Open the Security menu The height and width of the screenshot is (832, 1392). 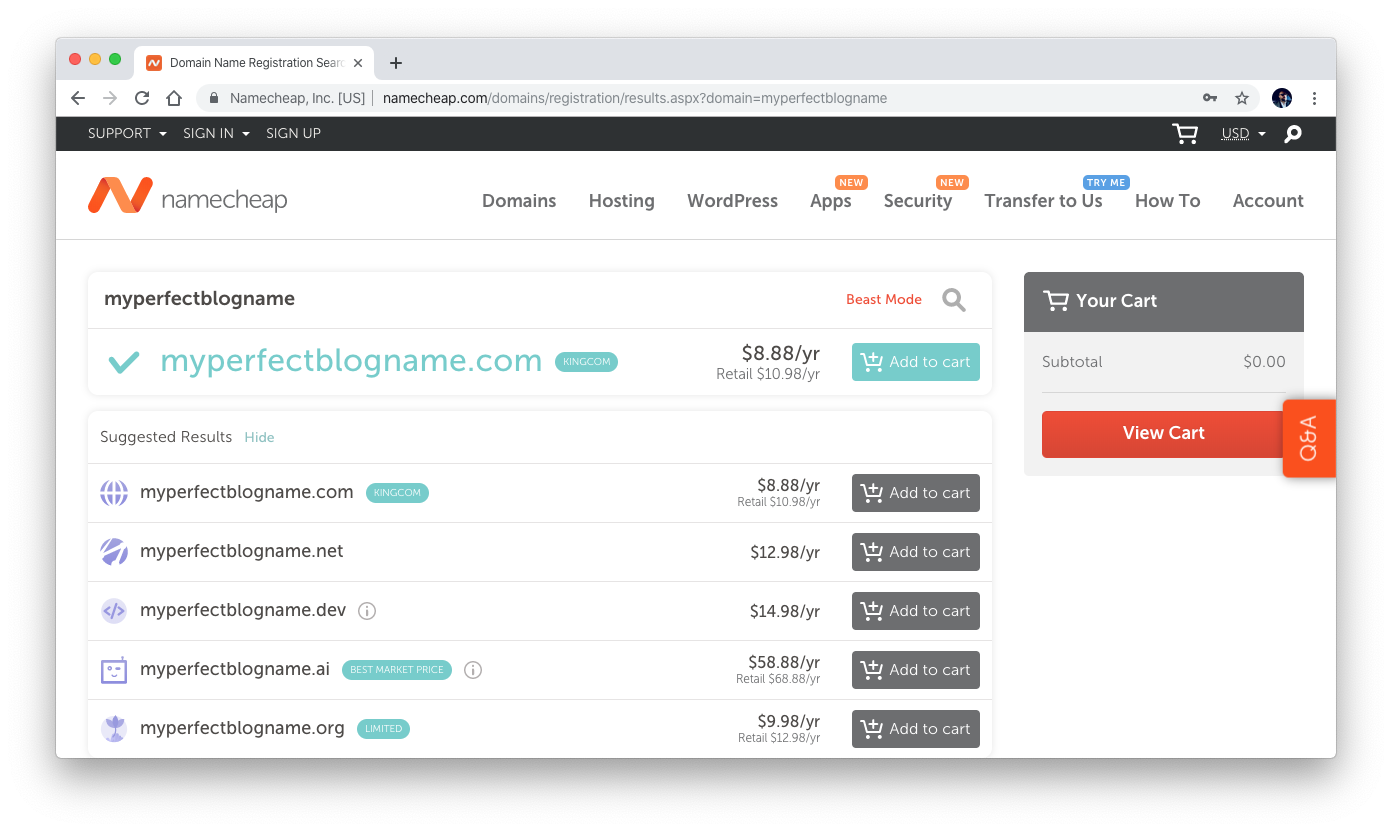(x=917, y=201)
